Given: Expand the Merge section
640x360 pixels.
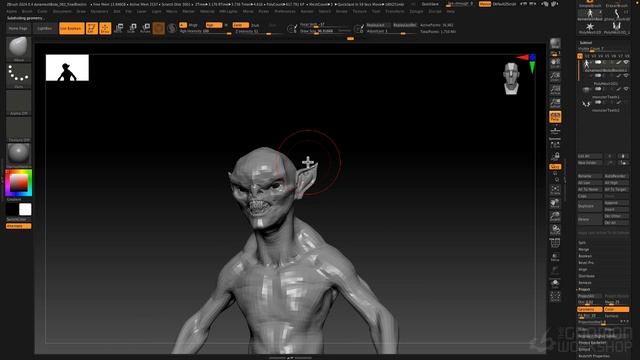Looking at the screenshot, I should point(584,249).
